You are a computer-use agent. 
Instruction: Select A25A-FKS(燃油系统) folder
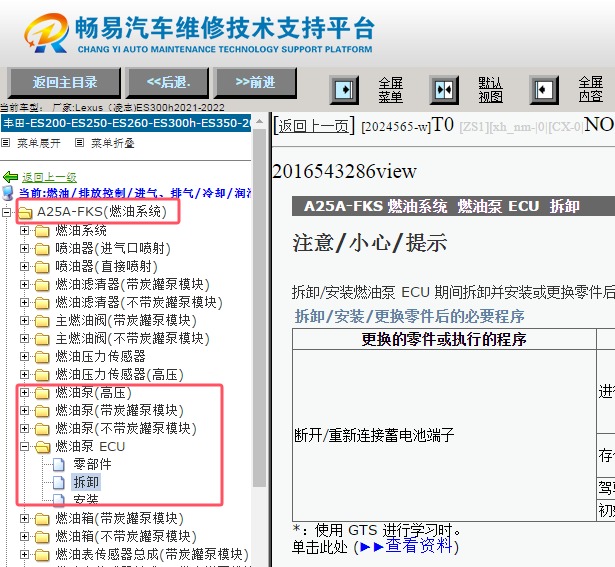102,212
